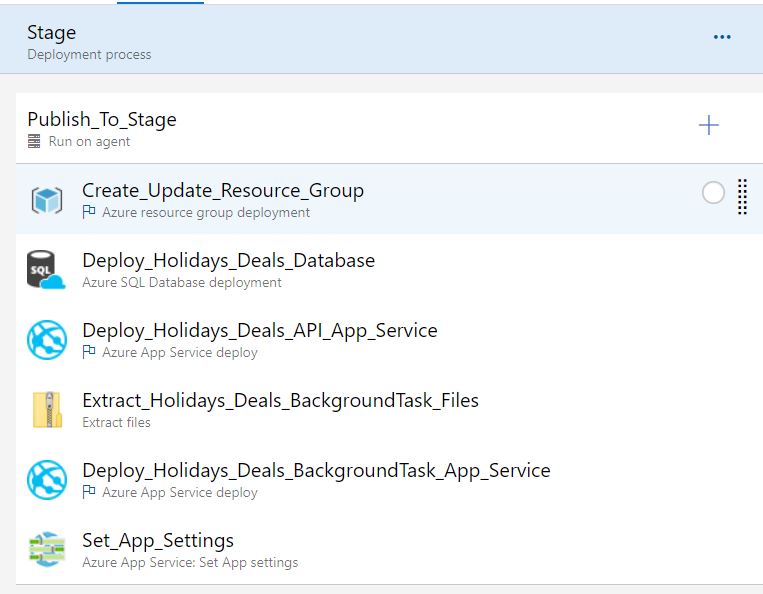The image size is (763, 594).
Task: Grab the dotted drag handle on Create_Update_Resource_Group
Action: (742, 197)
